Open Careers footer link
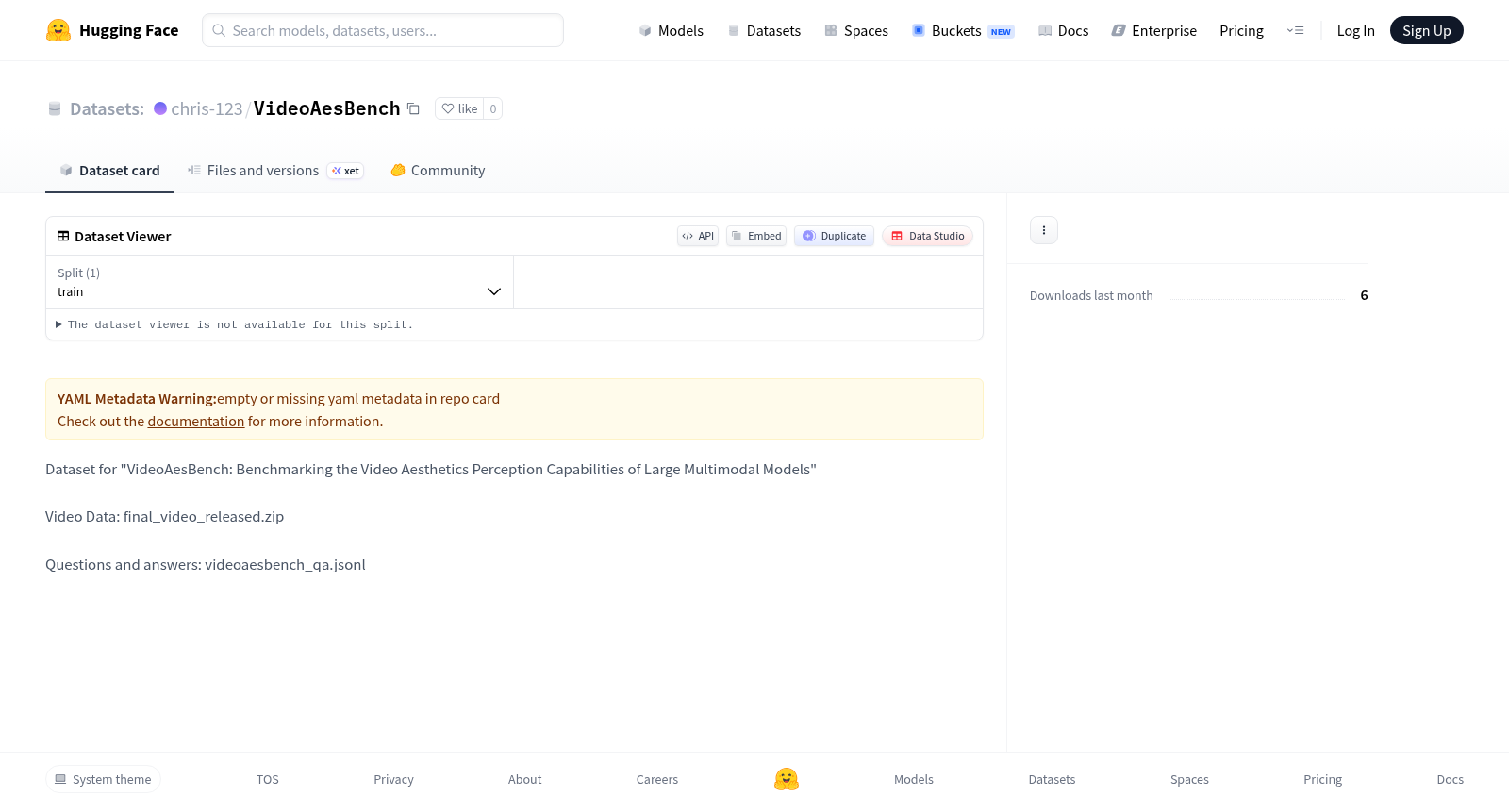Viewport: 1509px width, 812px height. tap(657, 779)
